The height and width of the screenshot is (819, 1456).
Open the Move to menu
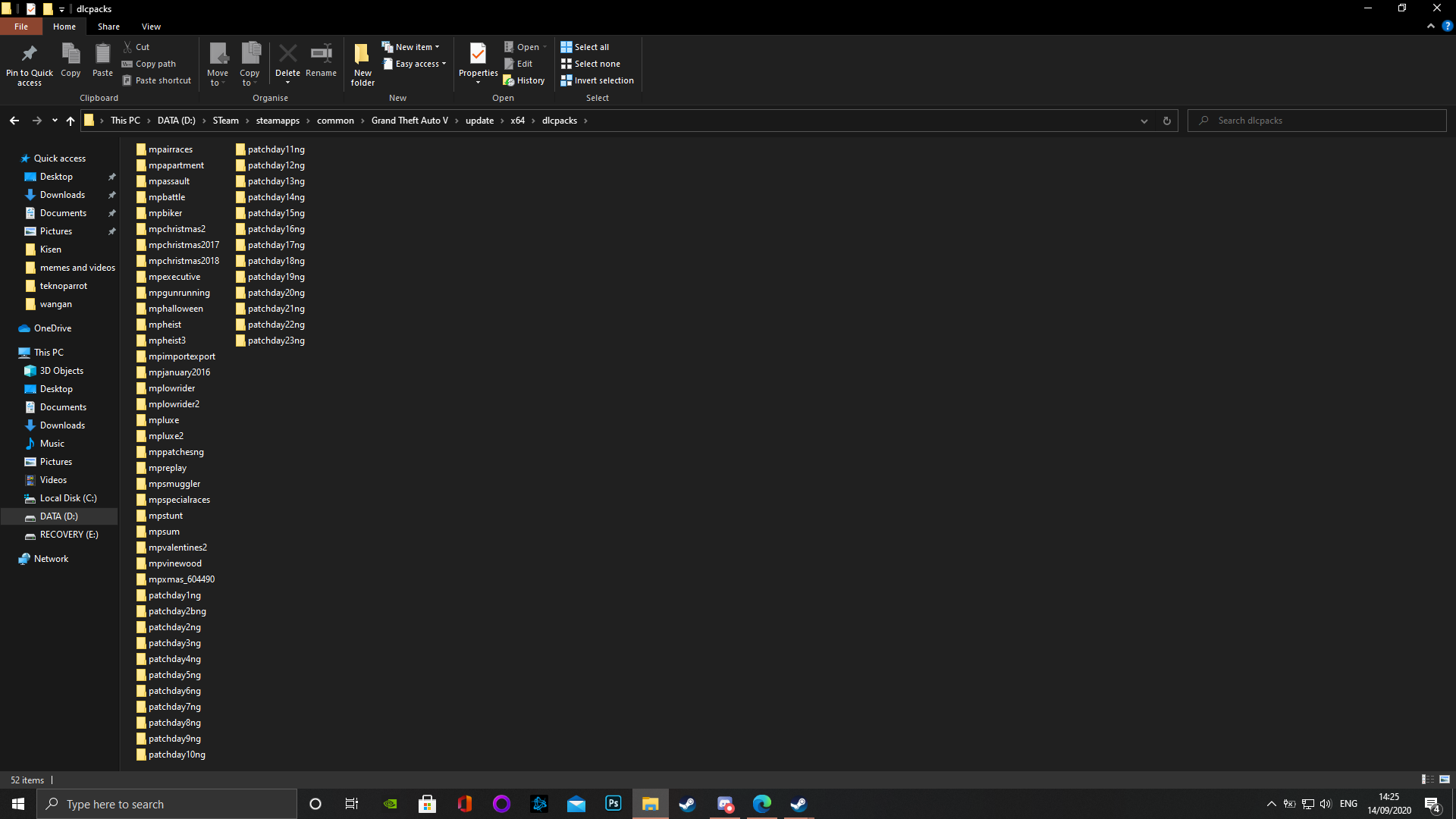point(218,64)
